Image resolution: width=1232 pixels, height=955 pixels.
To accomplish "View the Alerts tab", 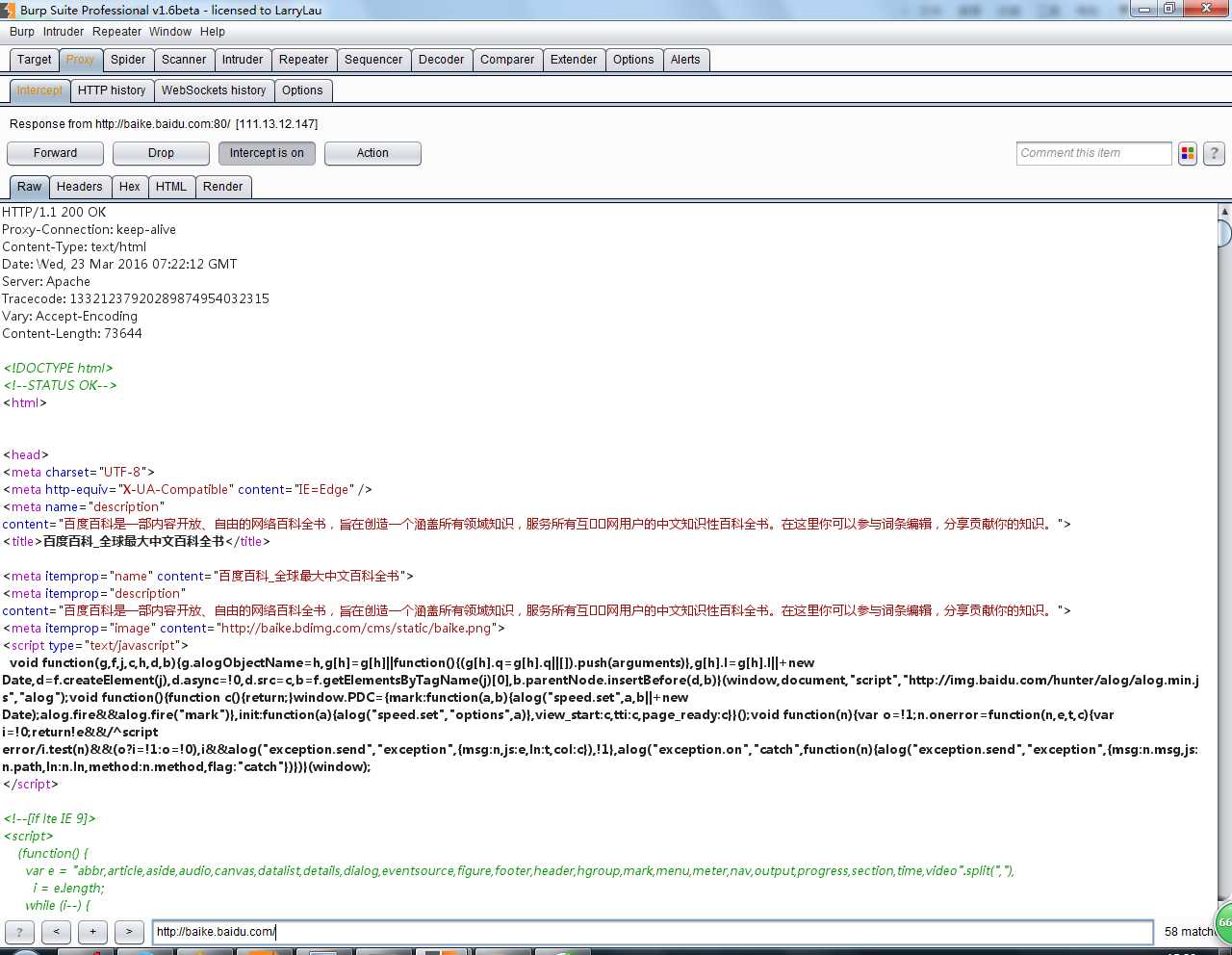I will [685, 60].
